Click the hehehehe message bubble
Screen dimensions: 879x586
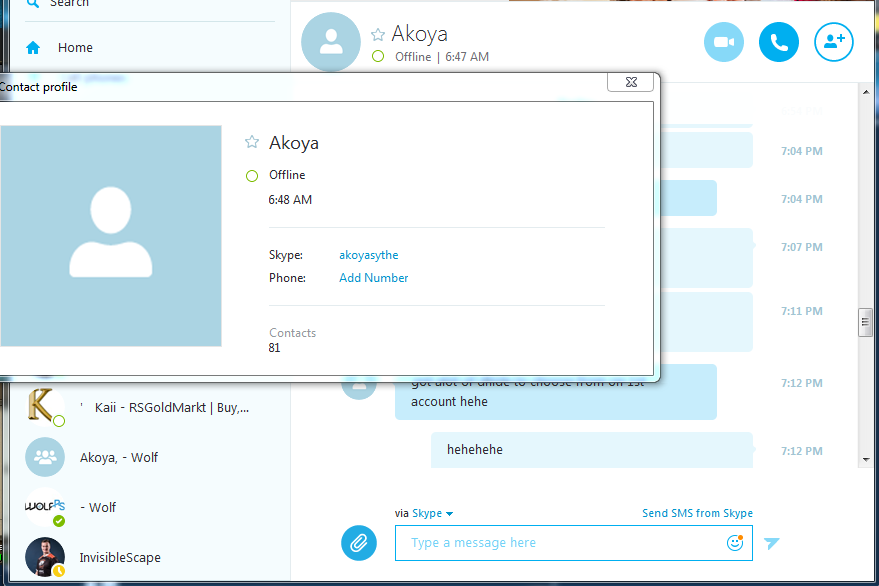pos(592,450)
